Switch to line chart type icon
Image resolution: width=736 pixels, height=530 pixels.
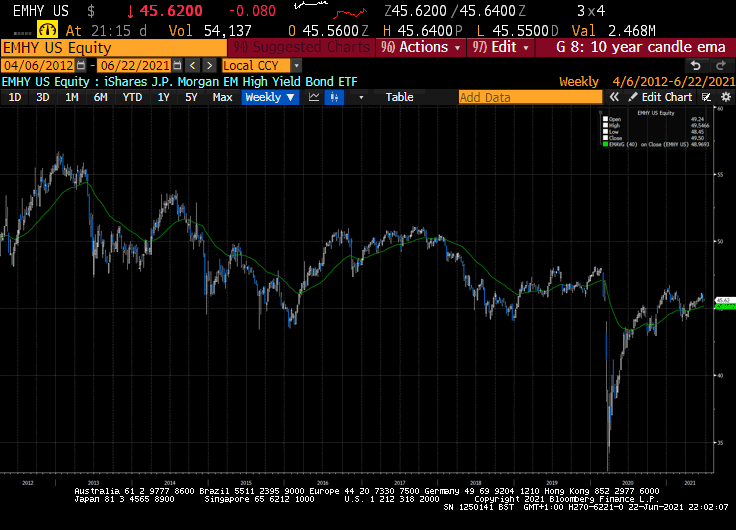(314, 97)
